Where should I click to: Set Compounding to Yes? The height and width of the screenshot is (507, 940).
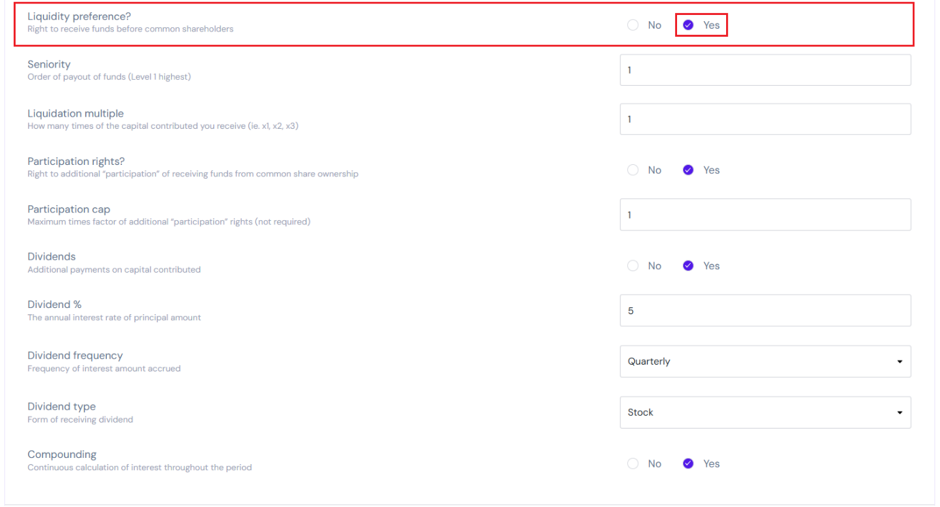[x=688, y=464]
